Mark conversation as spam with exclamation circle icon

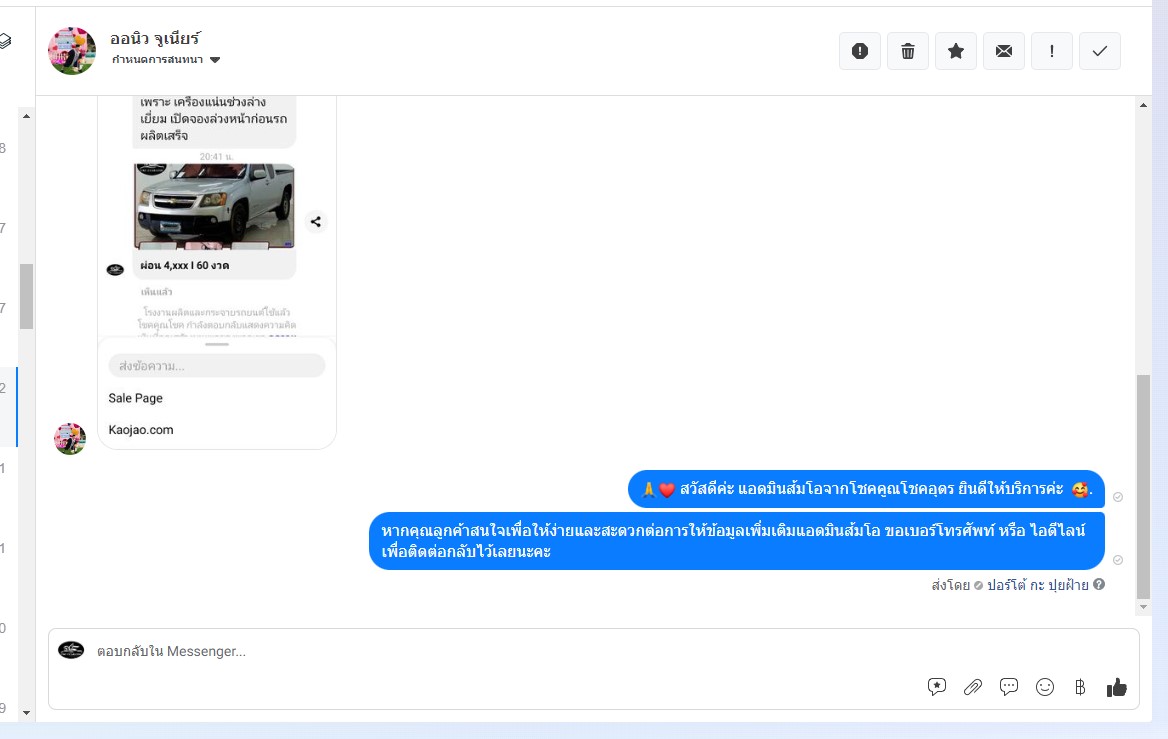point(860,51)
